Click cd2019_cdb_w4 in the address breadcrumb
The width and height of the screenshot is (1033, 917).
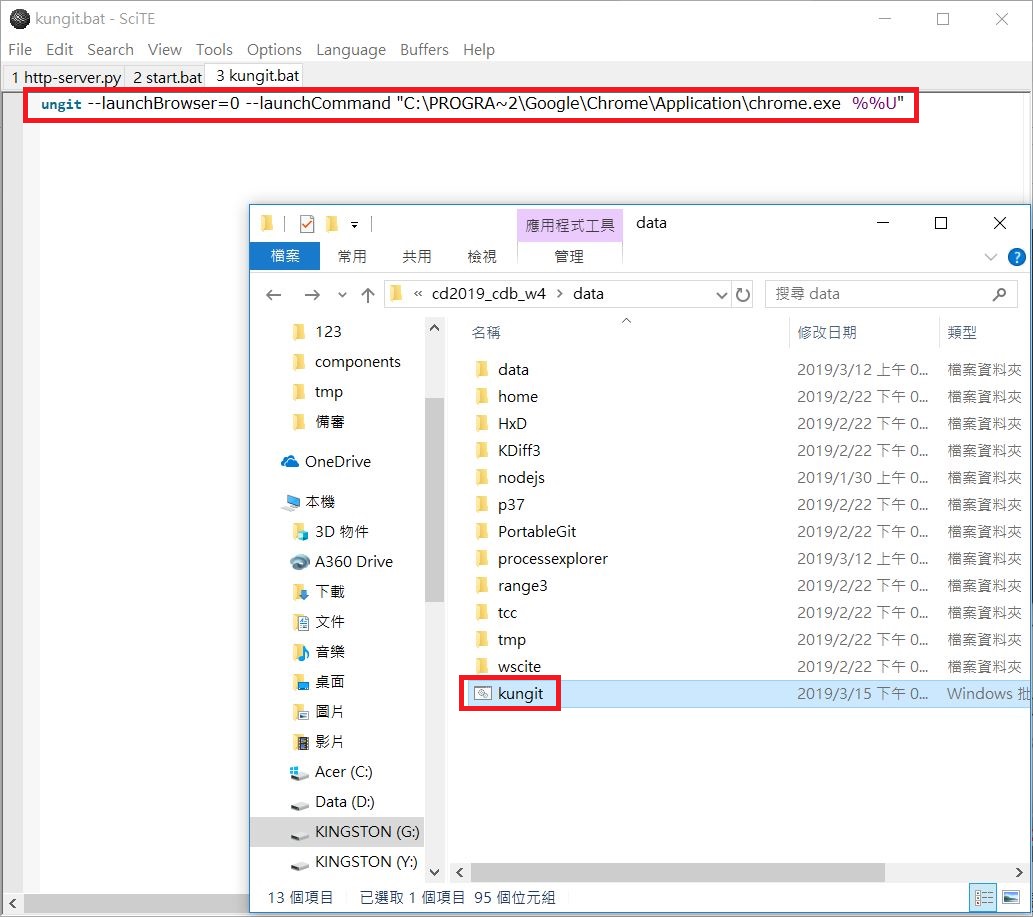488,294
